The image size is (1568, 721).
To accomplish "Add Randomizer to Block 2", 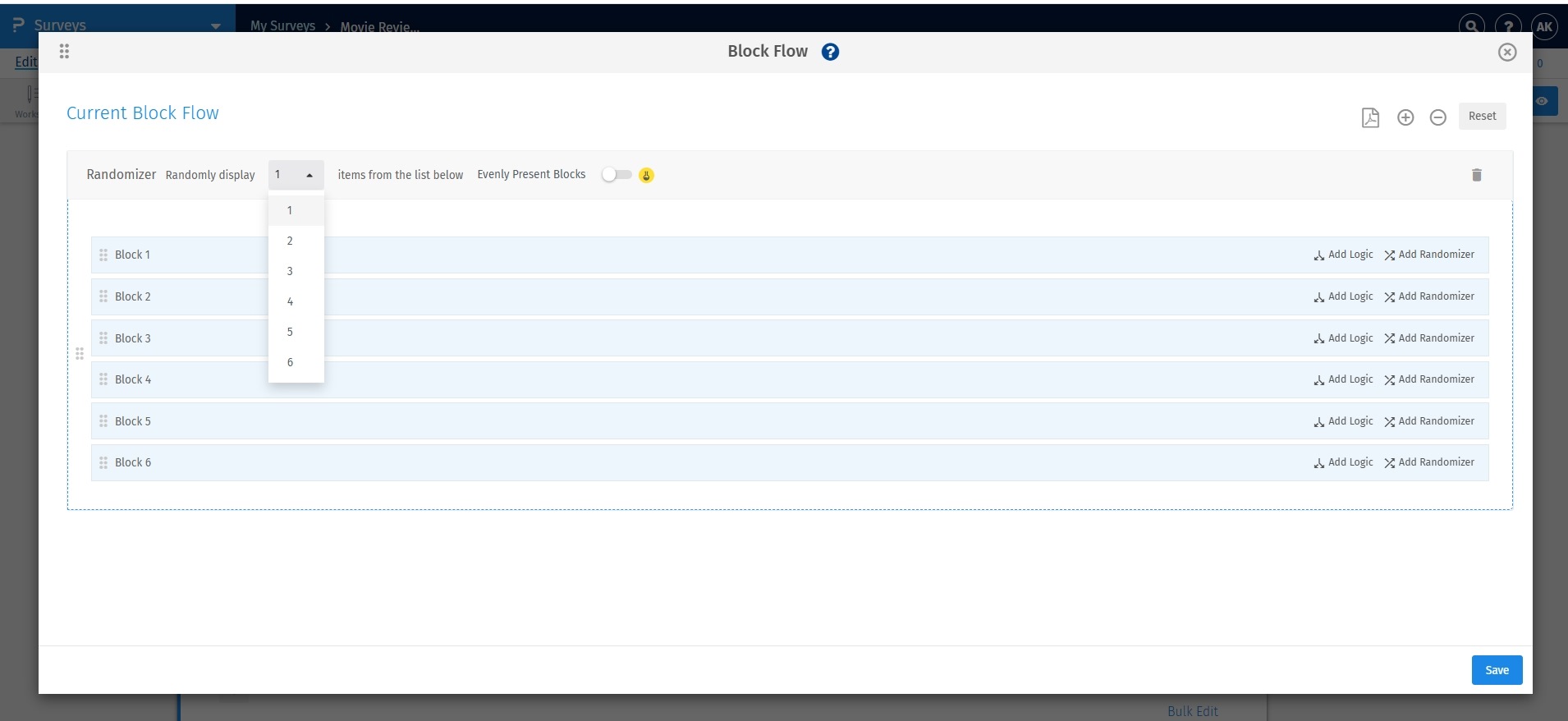I will tap(1429, 296).
